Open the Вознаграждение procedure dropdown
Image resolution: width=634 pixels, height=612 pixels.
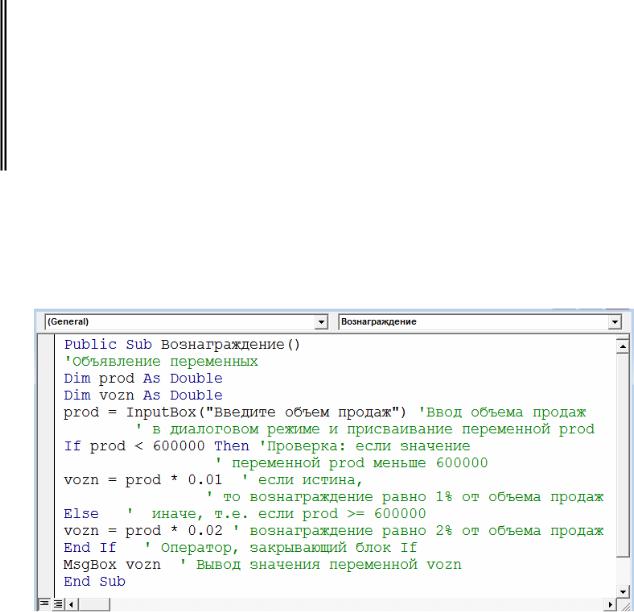click(x=615, y=322)
